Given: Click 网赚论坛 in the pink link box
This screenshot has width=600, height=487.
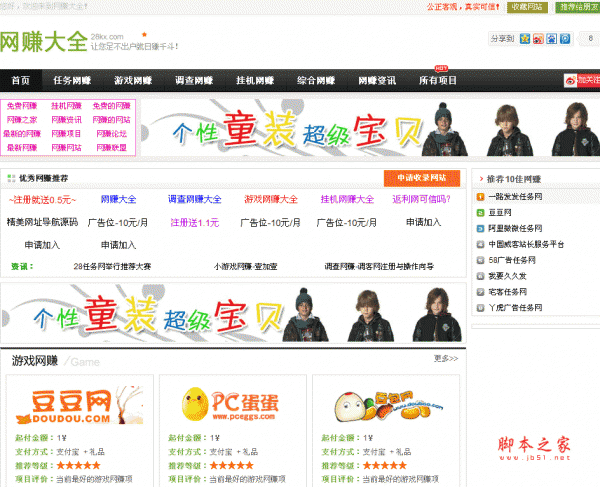Looking at the screenshot, I should click(x=111, y=134).
